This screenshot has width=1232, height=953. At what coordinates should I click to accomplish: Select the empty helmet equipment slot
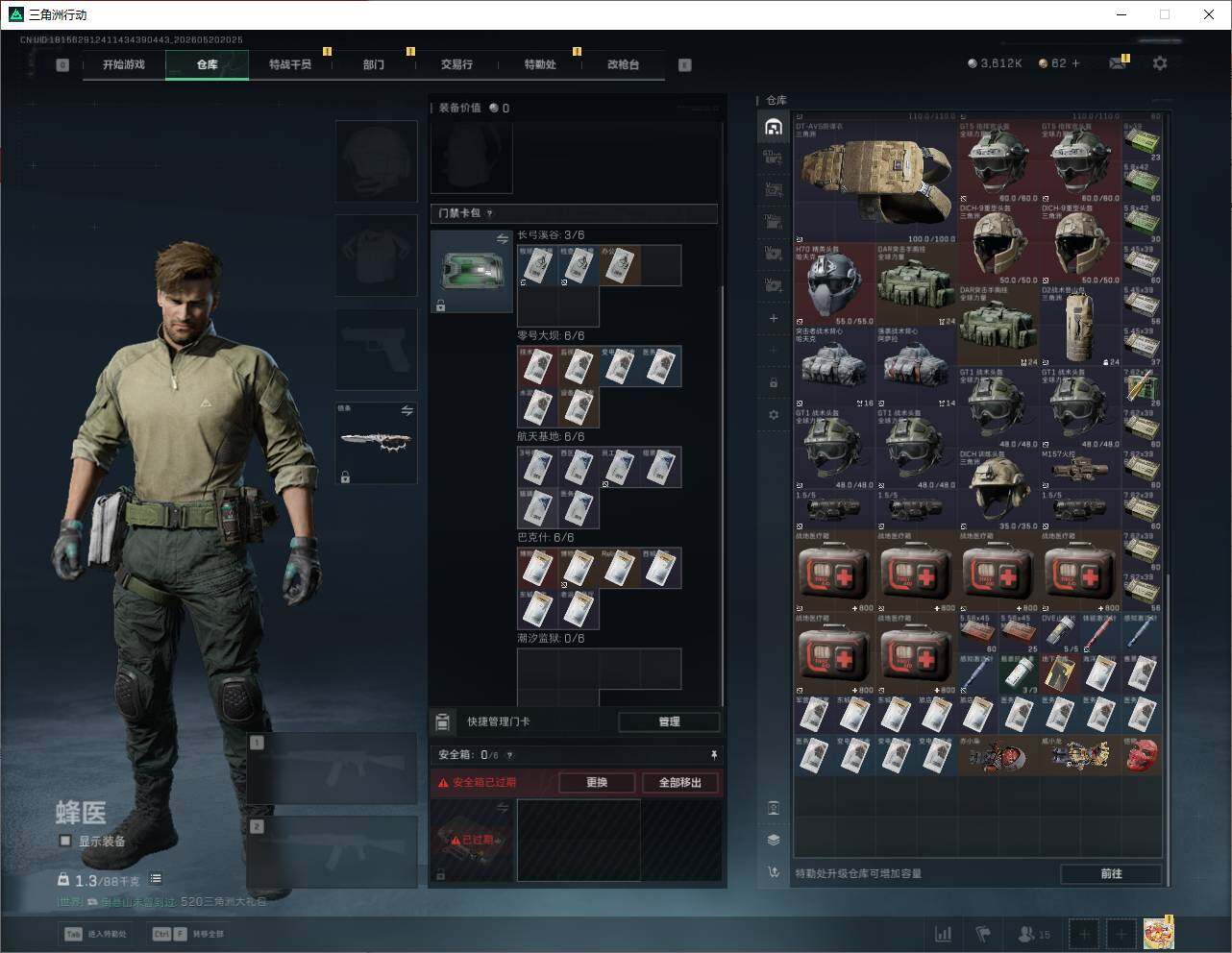tap(377, 161)
